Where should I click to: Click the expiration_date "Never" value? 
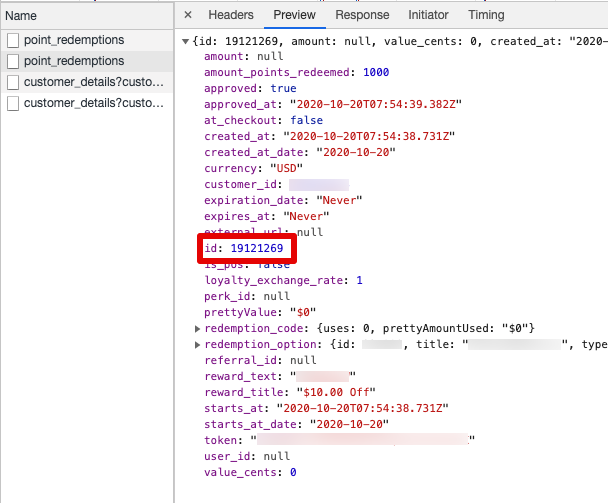point(339,200)
